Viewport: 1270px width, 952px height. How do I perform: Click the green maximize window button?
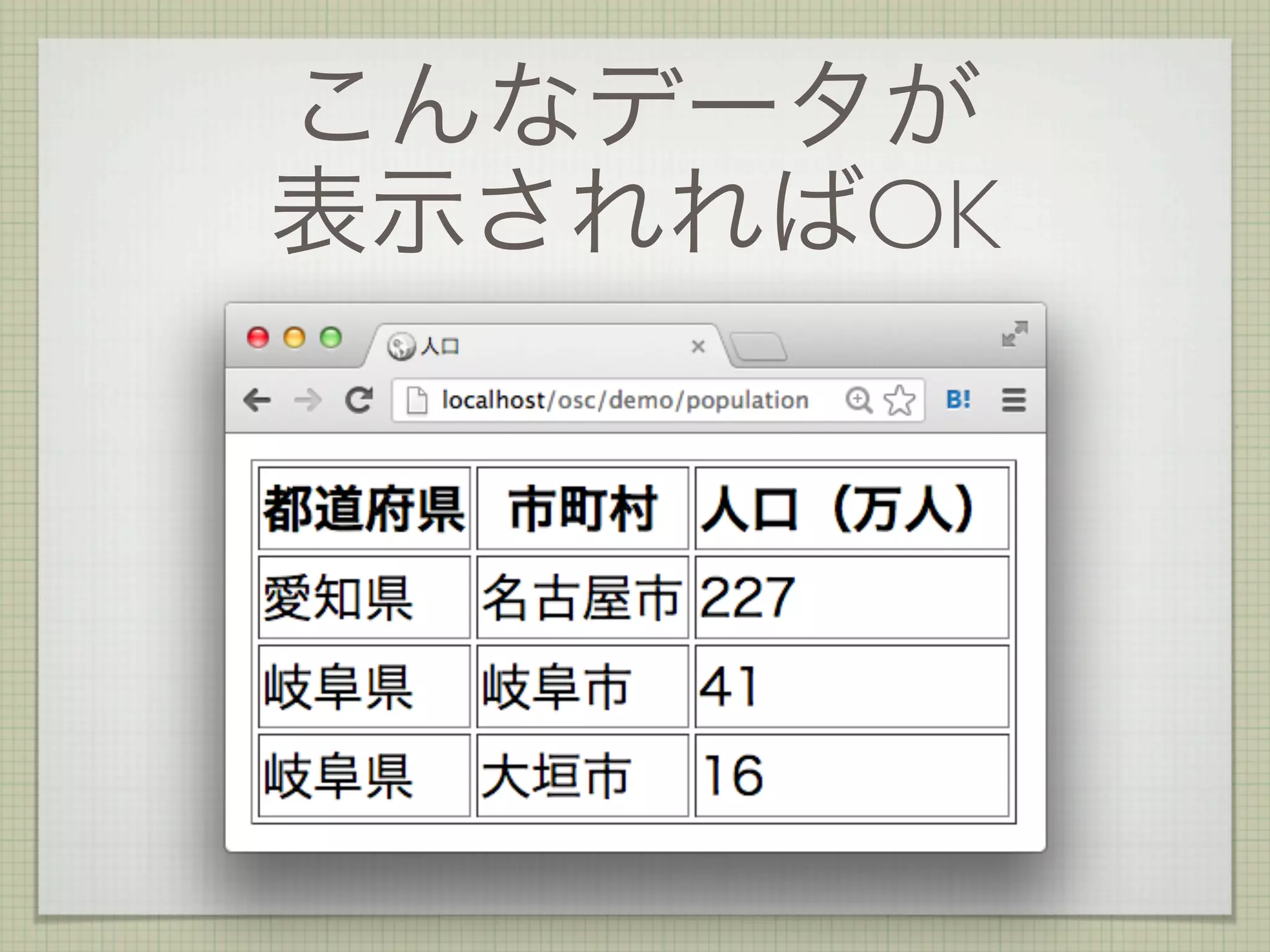click(x=331, y=338)
